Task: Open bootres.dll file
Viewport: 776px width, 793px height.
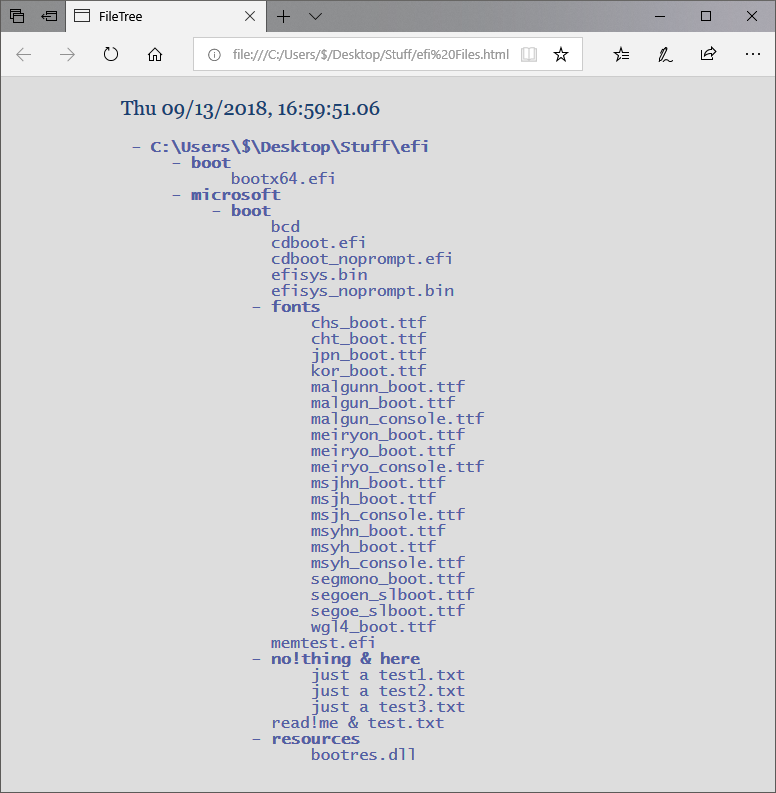Action: point(363,755)
